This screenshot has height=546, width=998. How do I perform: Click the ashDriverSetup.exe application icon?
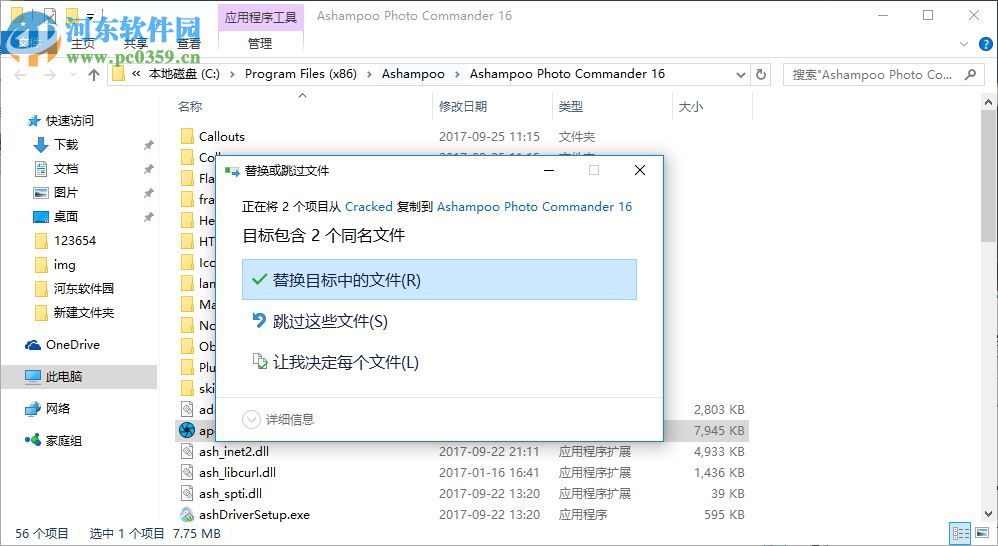pos(187,514)
